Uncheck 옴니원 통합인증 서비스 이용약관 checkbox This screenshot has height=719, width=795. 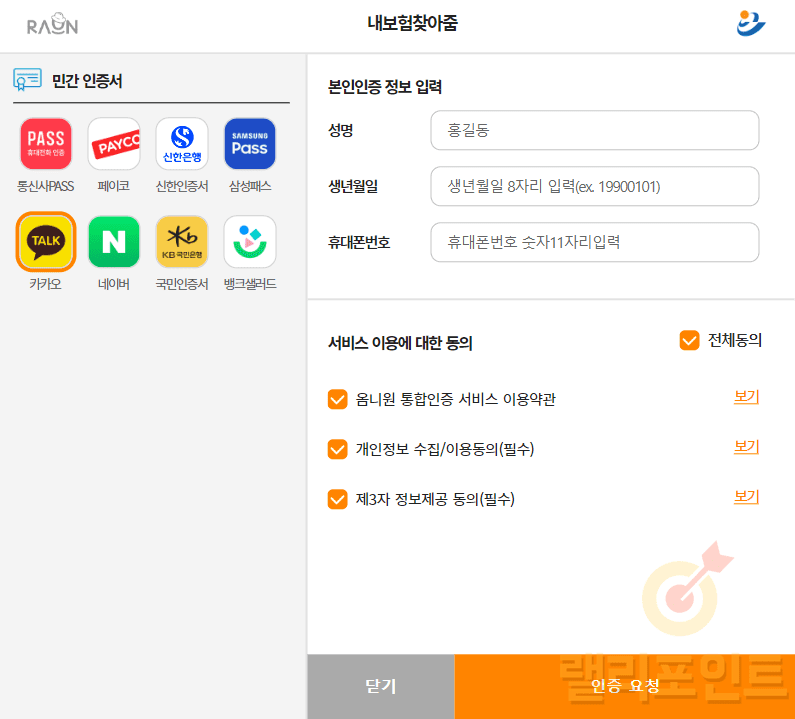(x=337, y=399)
